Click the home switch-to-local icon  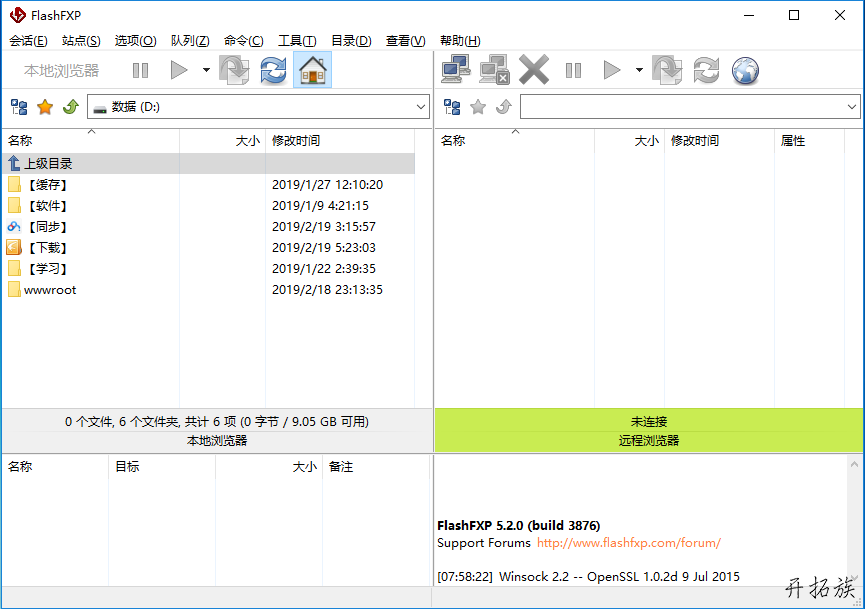(312, 70)
